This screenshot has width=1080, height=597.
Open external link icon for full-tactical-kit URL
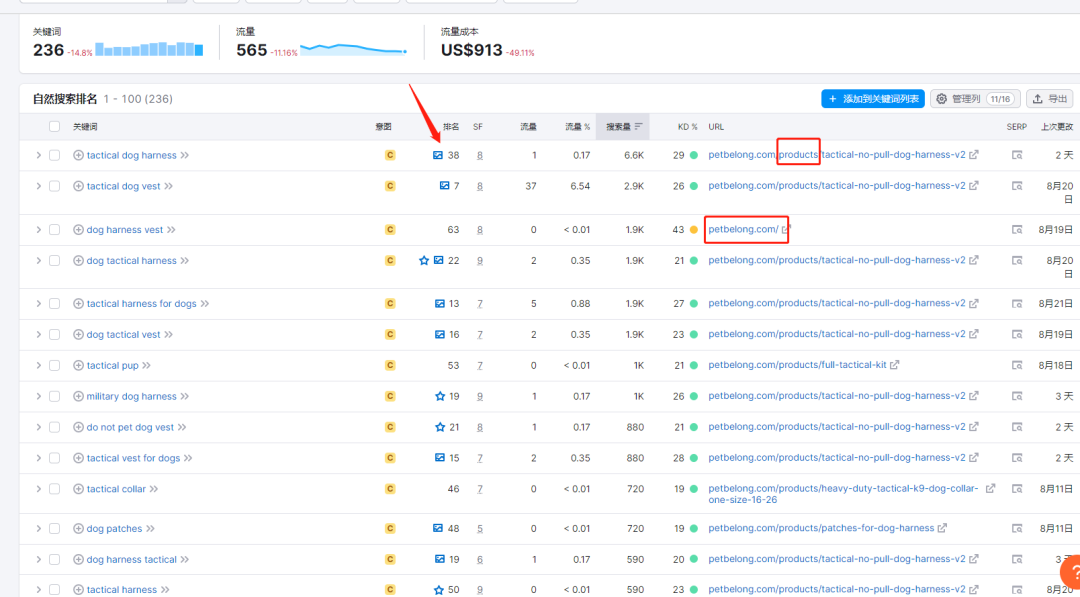pos(894,365)
